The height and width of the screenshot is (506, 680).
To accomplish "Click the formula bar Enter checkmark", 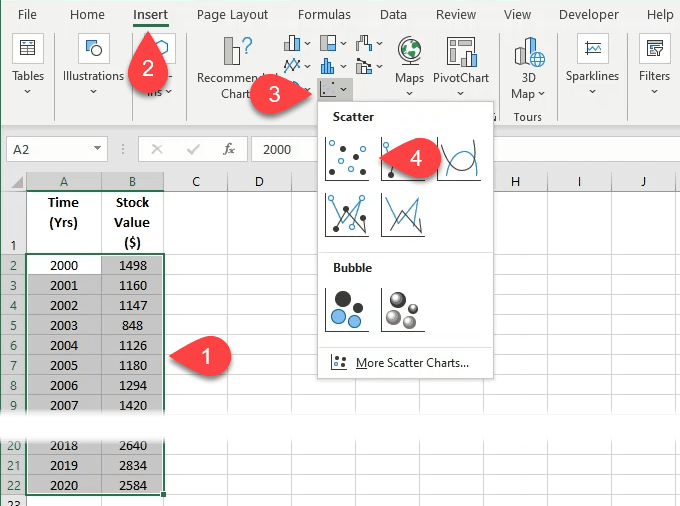I will click(193, 149).
